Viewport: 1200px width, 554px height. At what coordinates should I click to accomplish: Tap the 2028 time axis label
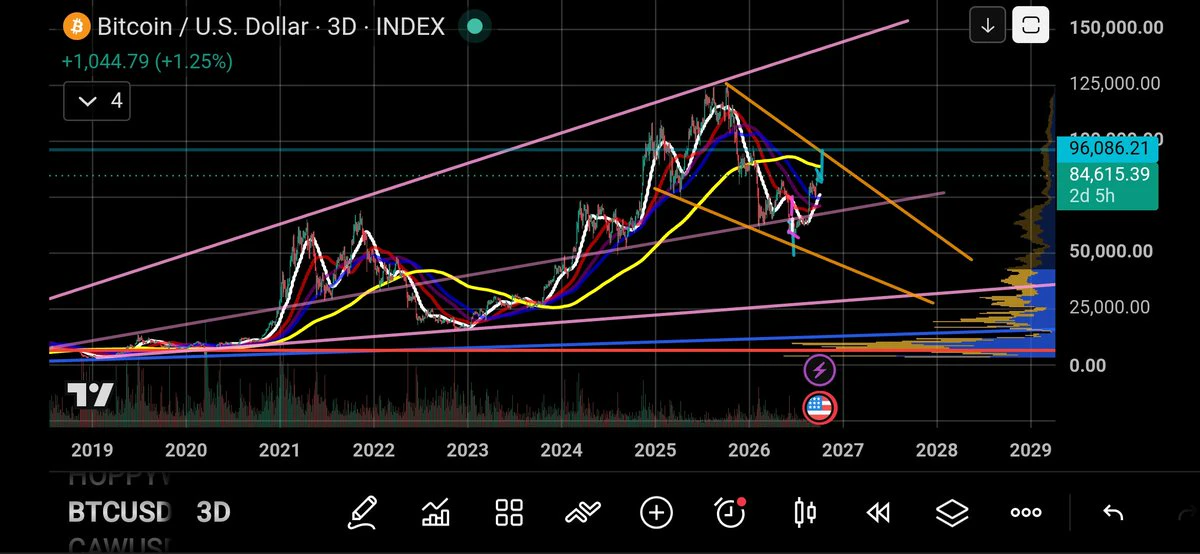point(937,451)
